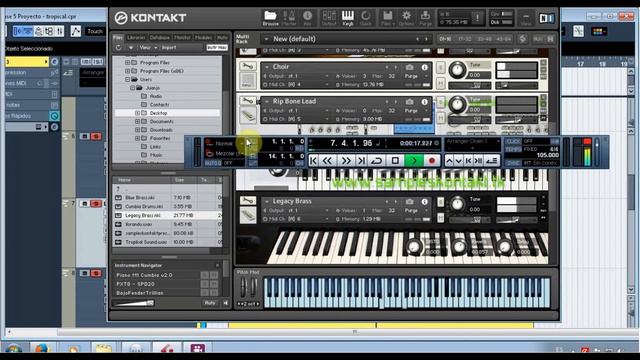Expand the Documents folder node
This screenshot has width=640, height=360.
137,121
